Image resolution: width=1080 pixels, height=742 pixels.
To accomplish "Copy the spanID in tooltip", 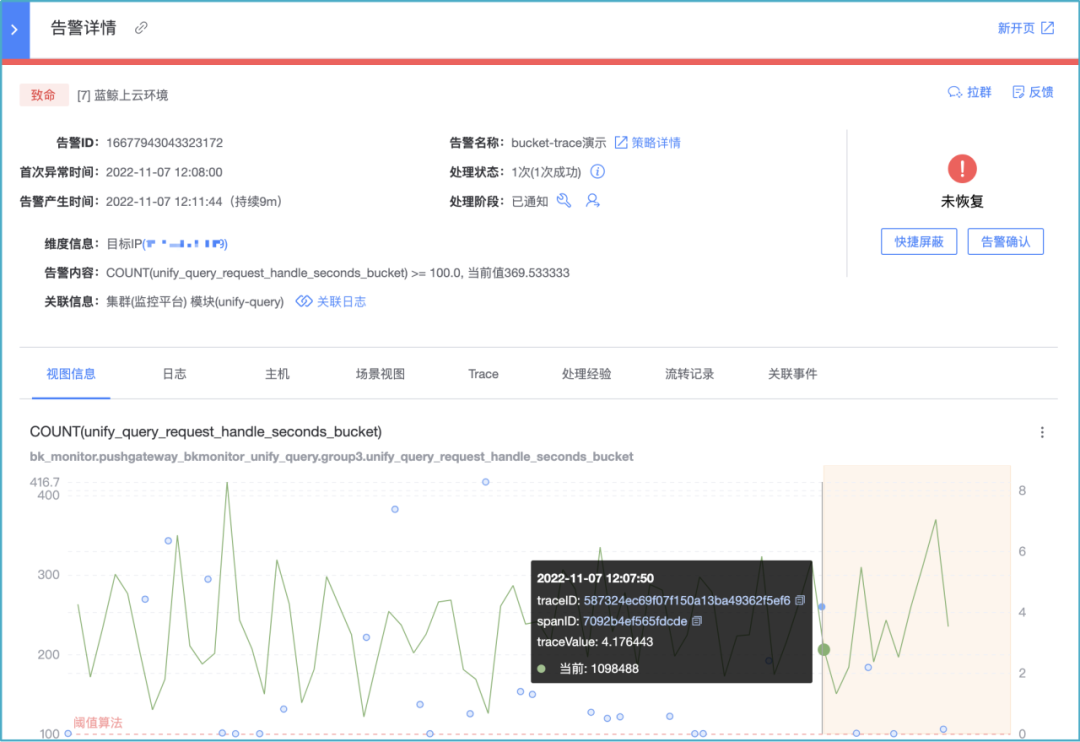I will [x=697, y=621].
